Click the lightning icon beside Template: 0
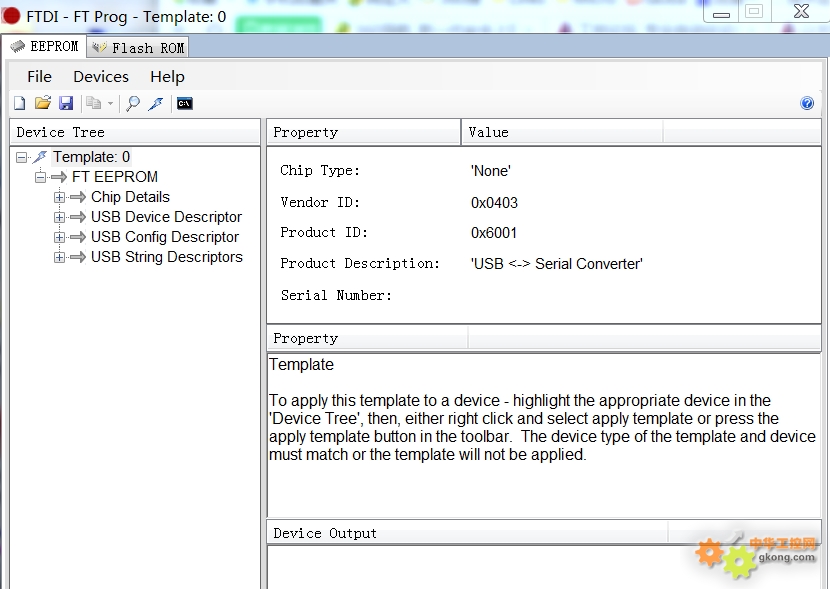Screen dimensions: 830x589 (x=40, y=157)
